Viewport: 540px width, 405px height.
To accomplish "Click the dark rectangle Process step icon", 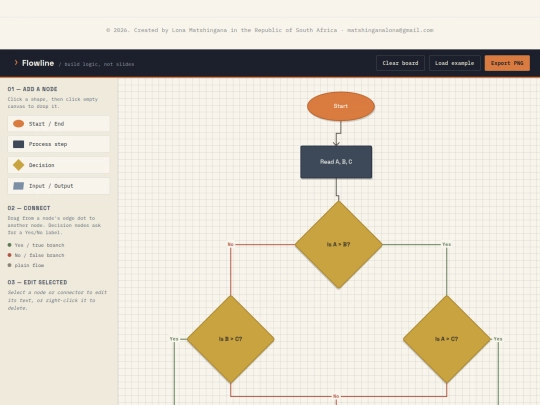I will pyautogui.click(x=19, y=144).
